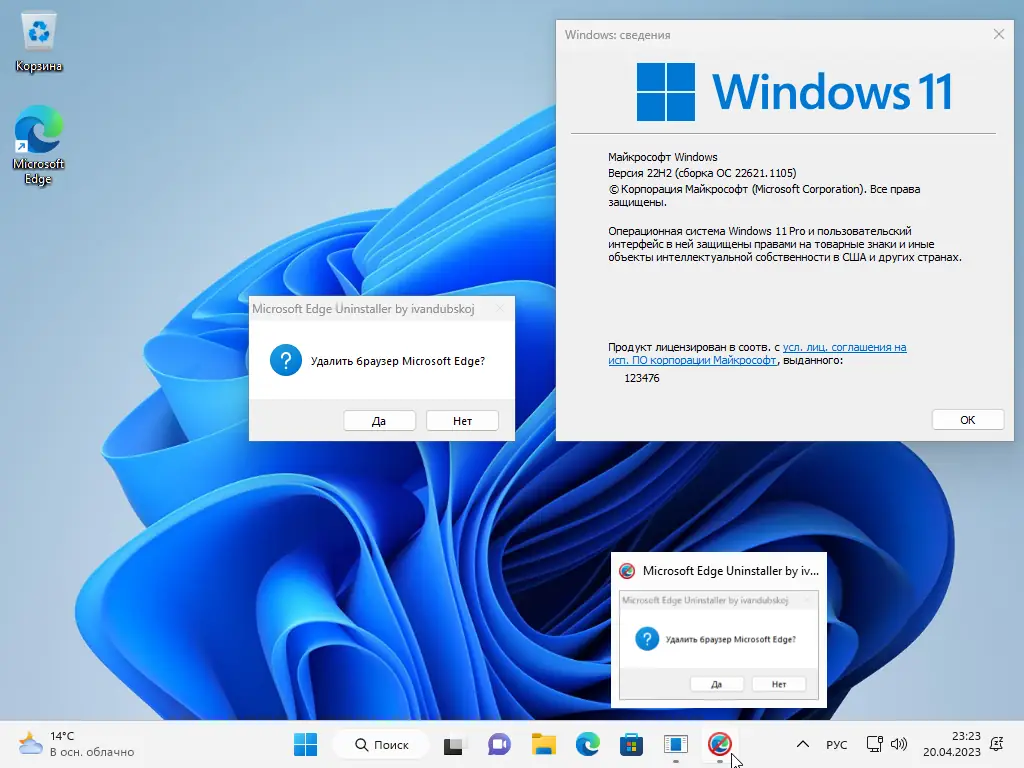Open Microsoft Store from the taskbar
Screen dimensions: 1024x768
tap(632, 744)
